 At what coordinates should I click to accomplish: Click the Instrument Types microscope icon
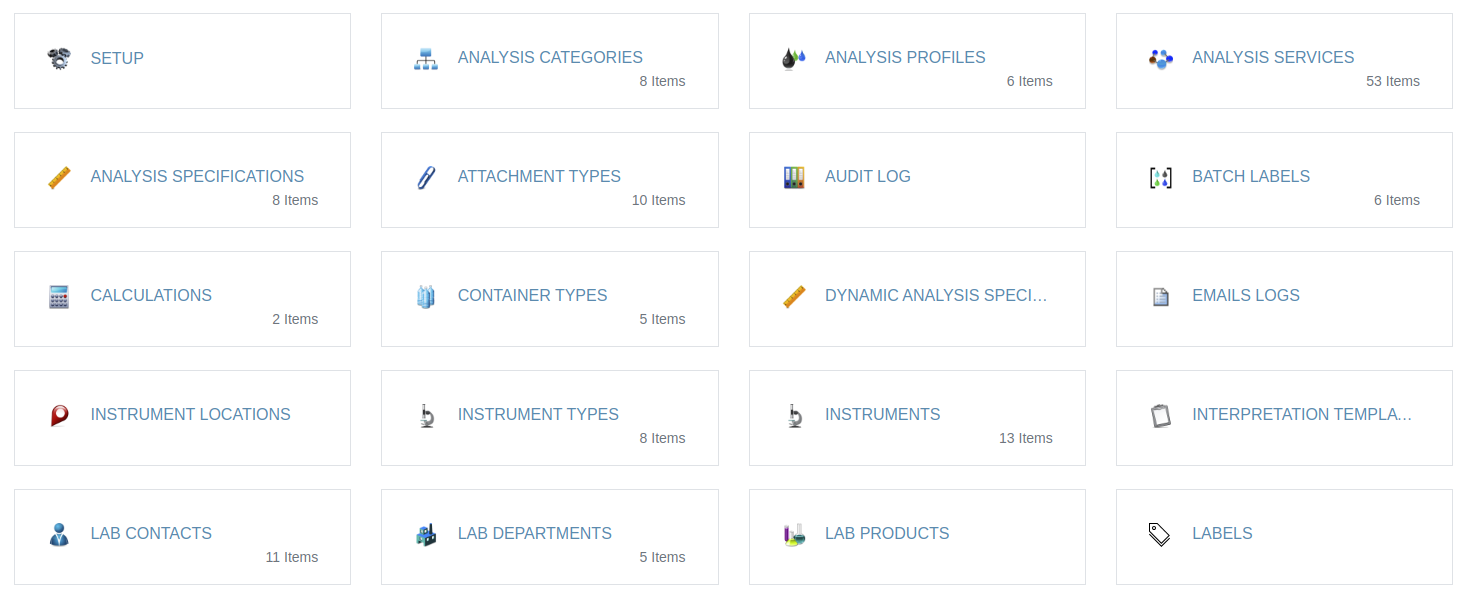coord(426,415)
